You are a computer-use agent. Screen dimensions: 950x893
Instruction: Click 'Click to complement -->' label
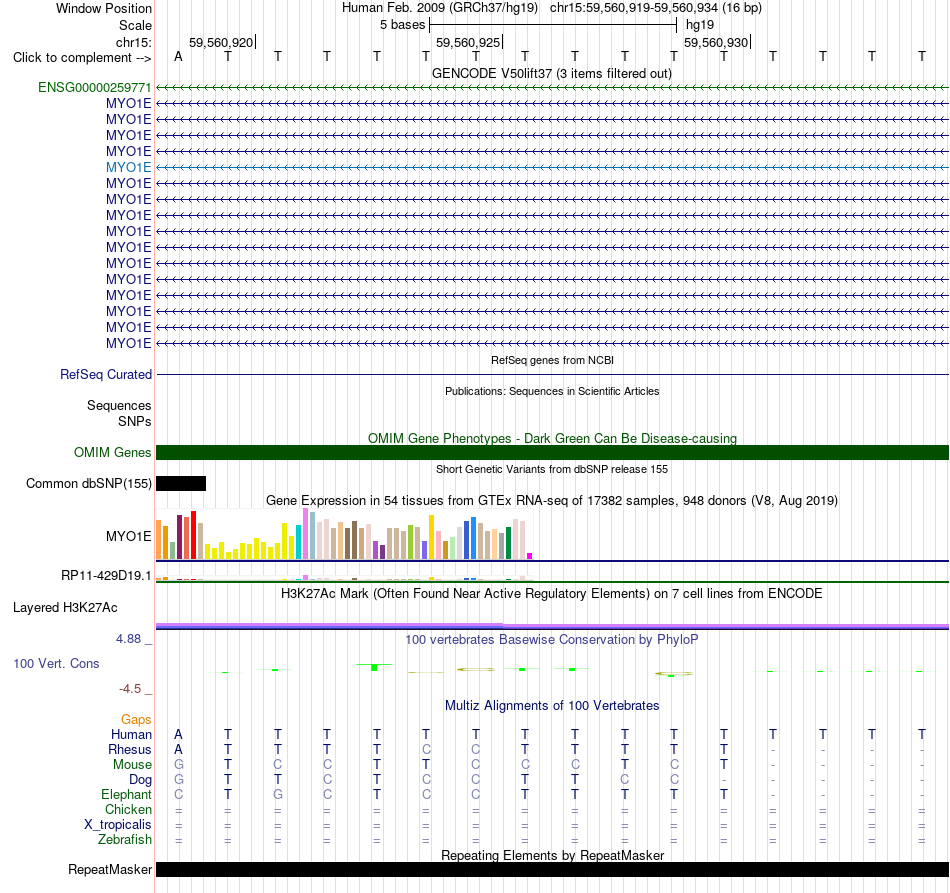[82, 58]
